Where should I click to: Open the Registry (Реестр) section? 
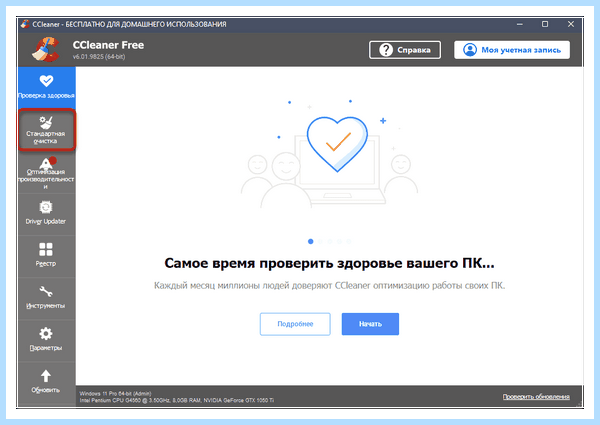pyautogui.click(x=46, y=256)
